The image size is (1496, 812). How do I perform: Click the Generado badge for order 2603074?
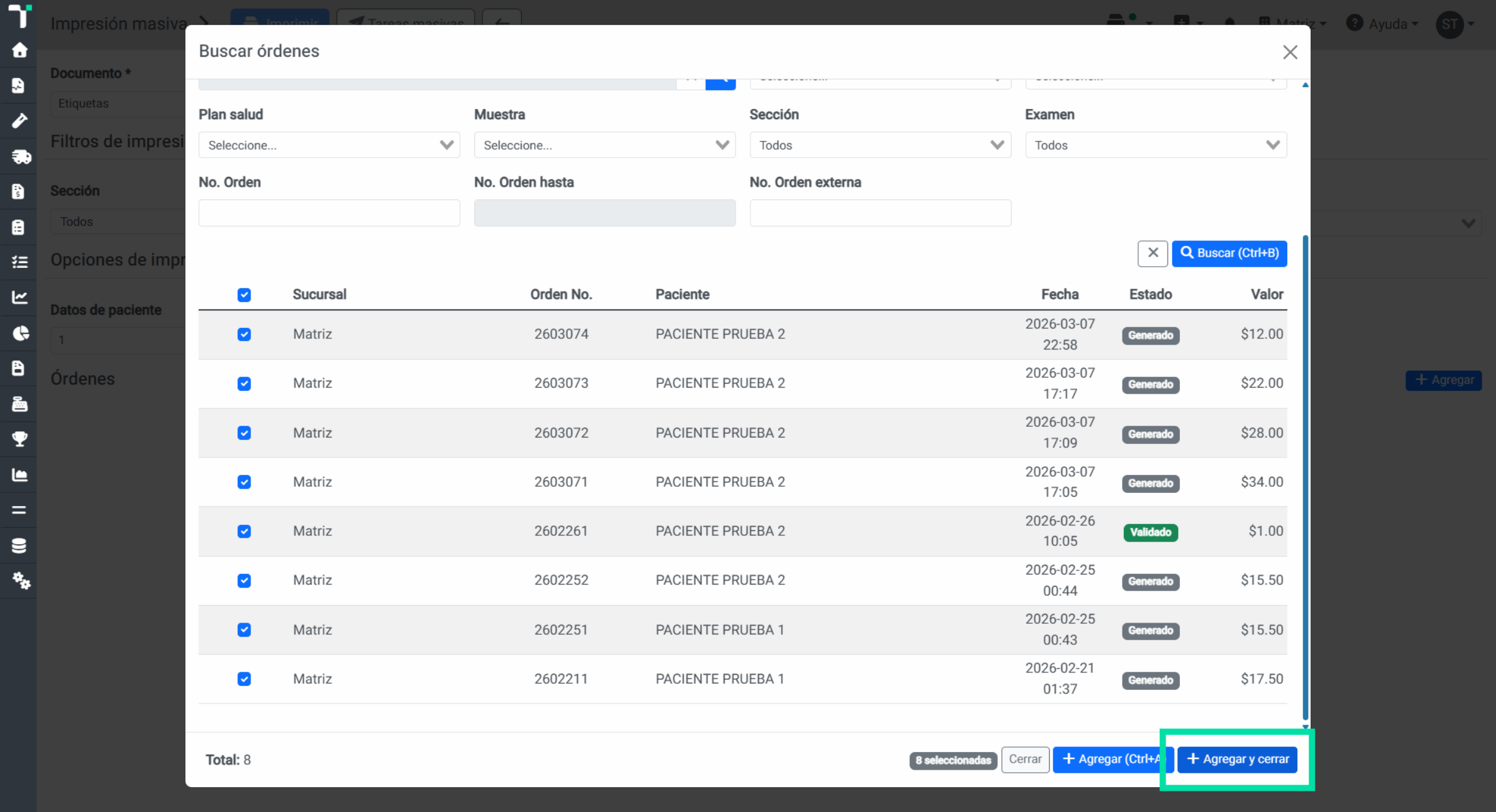1151,335
